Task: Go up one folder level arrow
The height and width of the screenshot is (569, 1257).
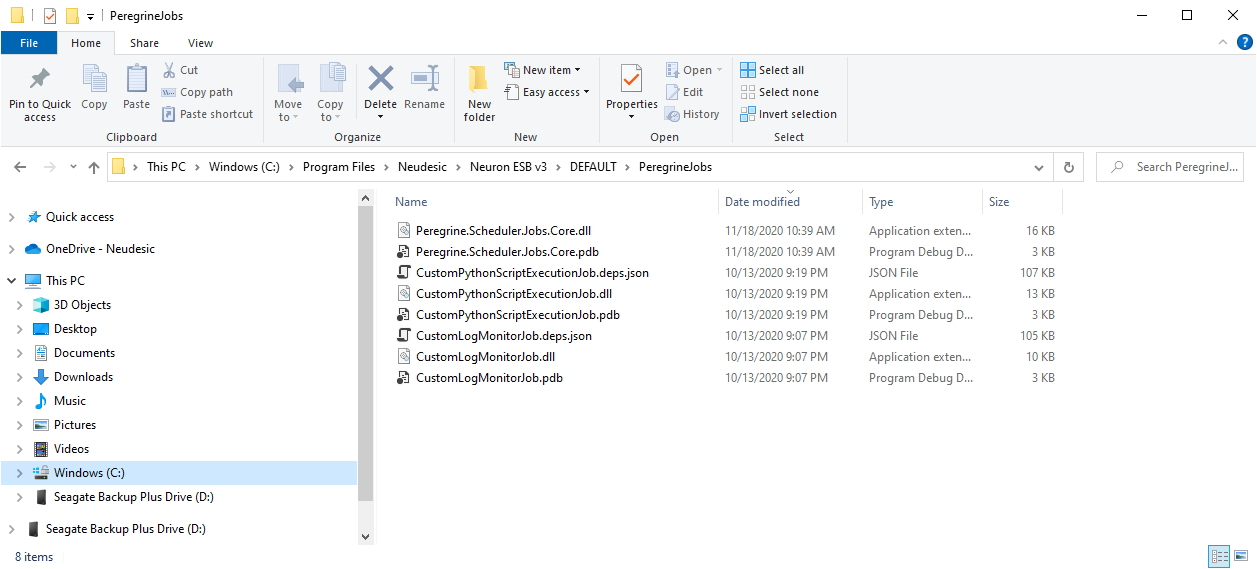Action: 94,167
